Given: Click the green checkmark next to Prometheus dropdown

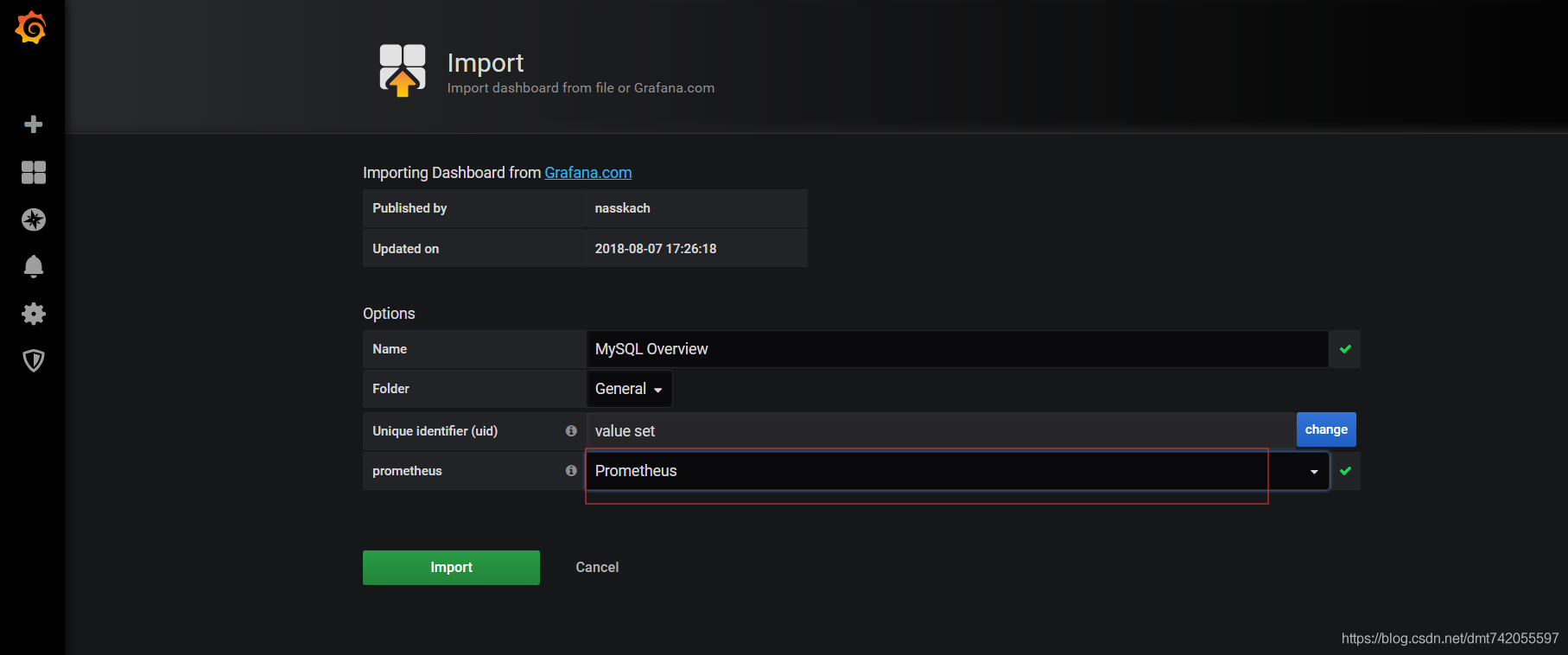Looking at the screenshot, I should click(x=1345, y=471).
